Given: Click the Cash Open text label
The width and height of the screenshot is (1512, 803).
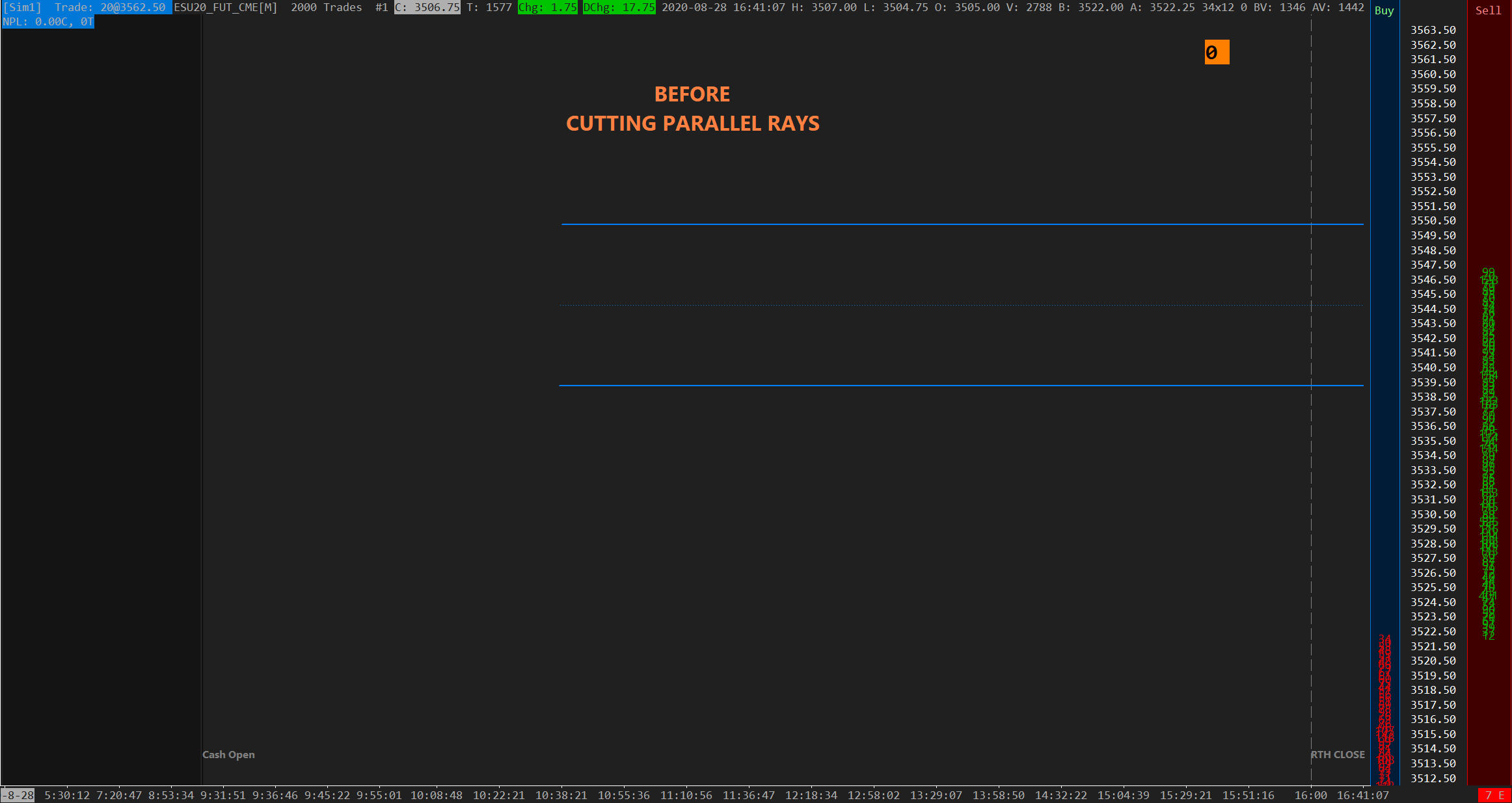Looking at the screenshot, I should (228, 754).
